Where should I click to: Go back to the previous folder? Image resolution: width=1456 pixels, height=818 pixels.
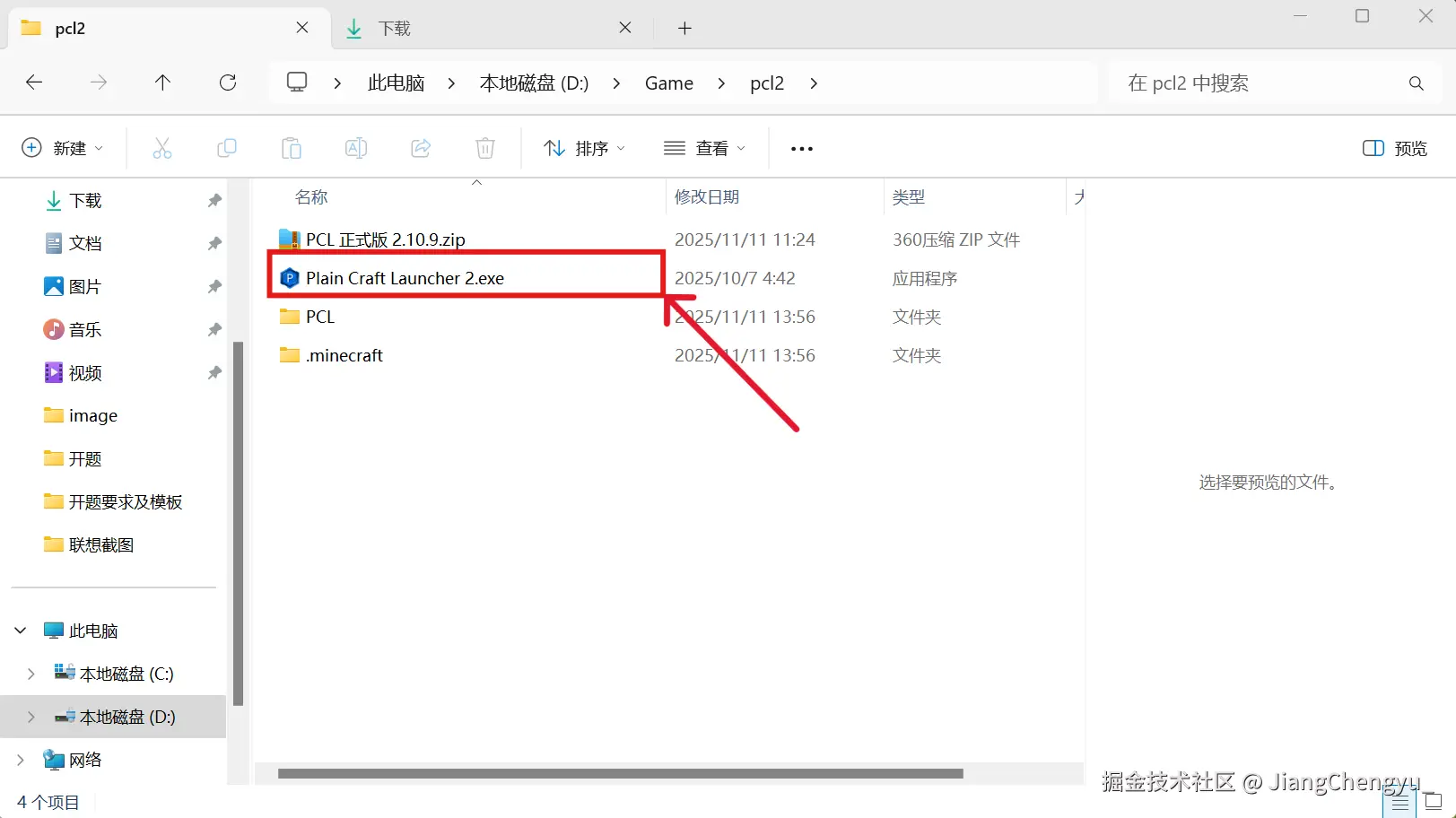tap(34, 83)
